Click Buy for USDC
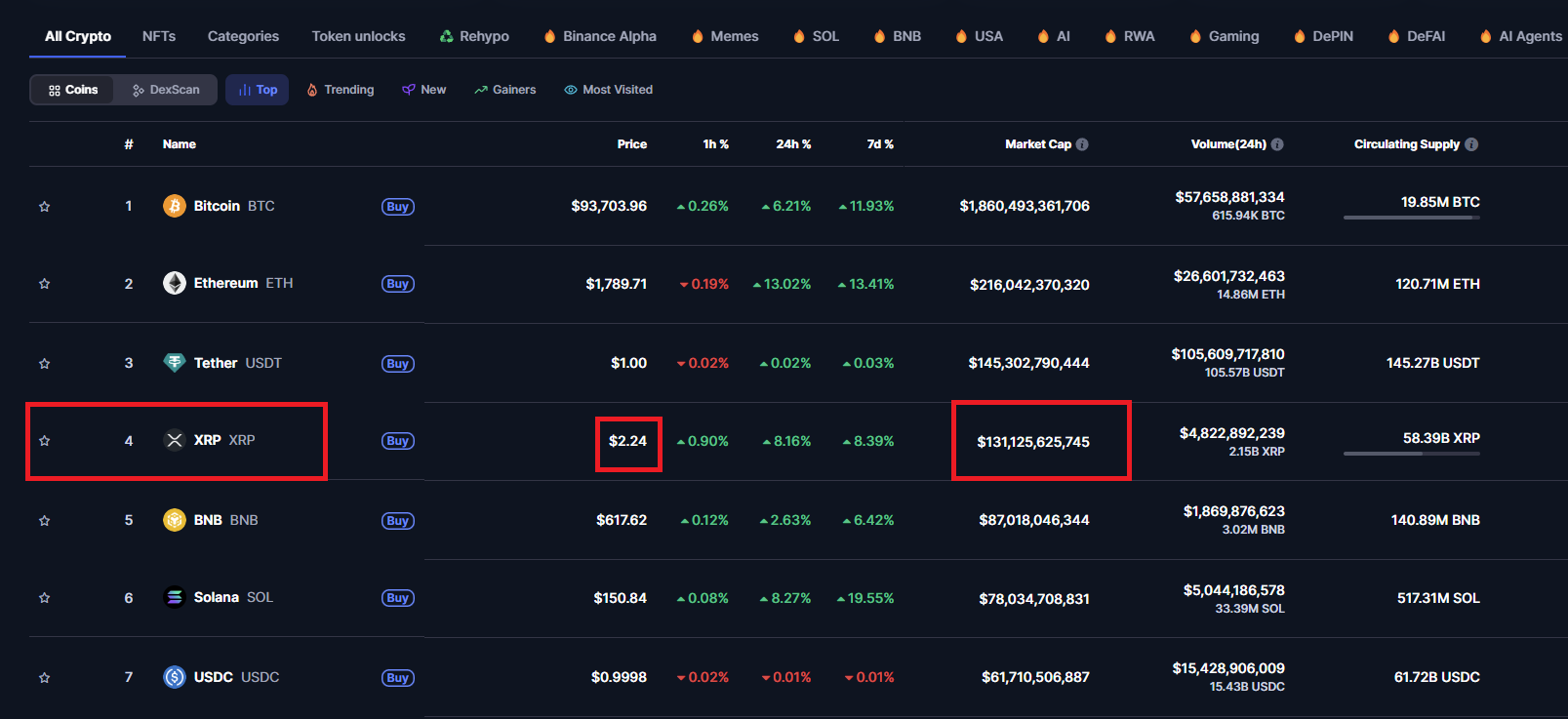The height and width of the screenshot is (719, 1568). pos(397,678)
